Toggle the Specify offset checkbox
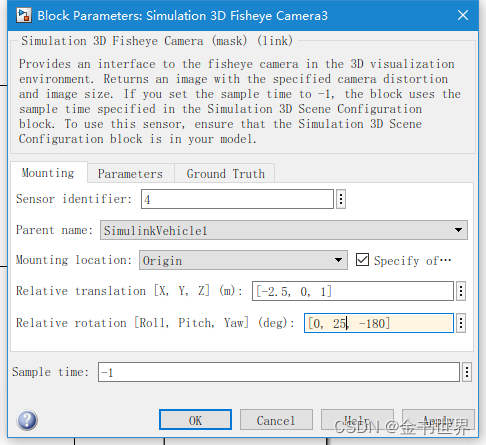This screenshot has height=445, width=486. tap(362, 260)
